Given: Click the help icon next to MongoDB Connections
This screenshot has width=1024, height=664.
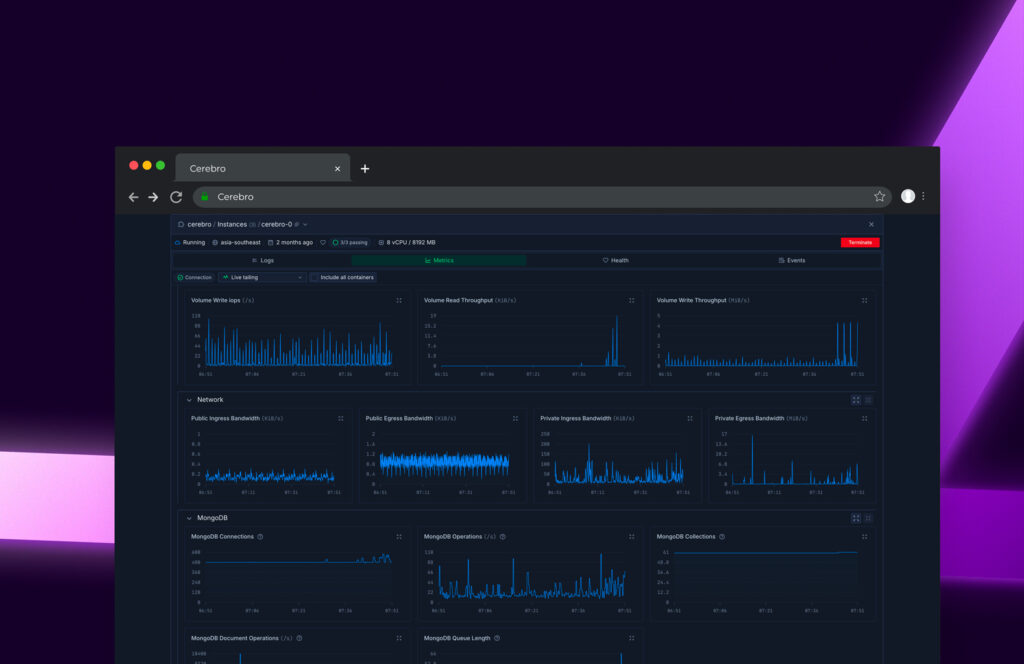Looking at the screenshot, I should [260, 537].
